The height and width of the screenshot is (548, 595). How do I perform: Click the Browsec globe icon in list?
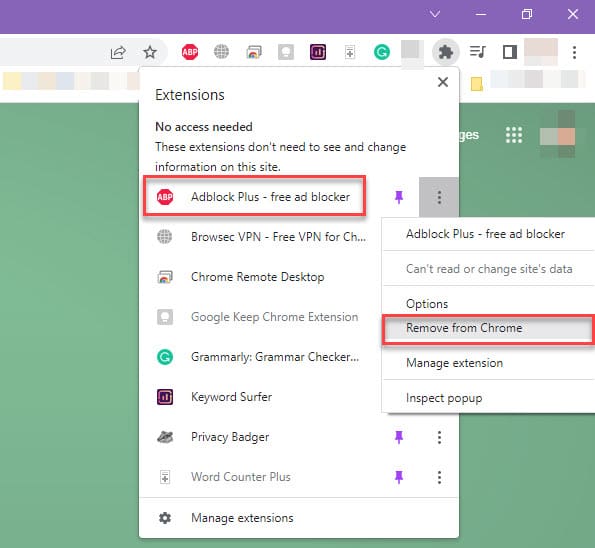pyautogui.click(x=164, y=237)
